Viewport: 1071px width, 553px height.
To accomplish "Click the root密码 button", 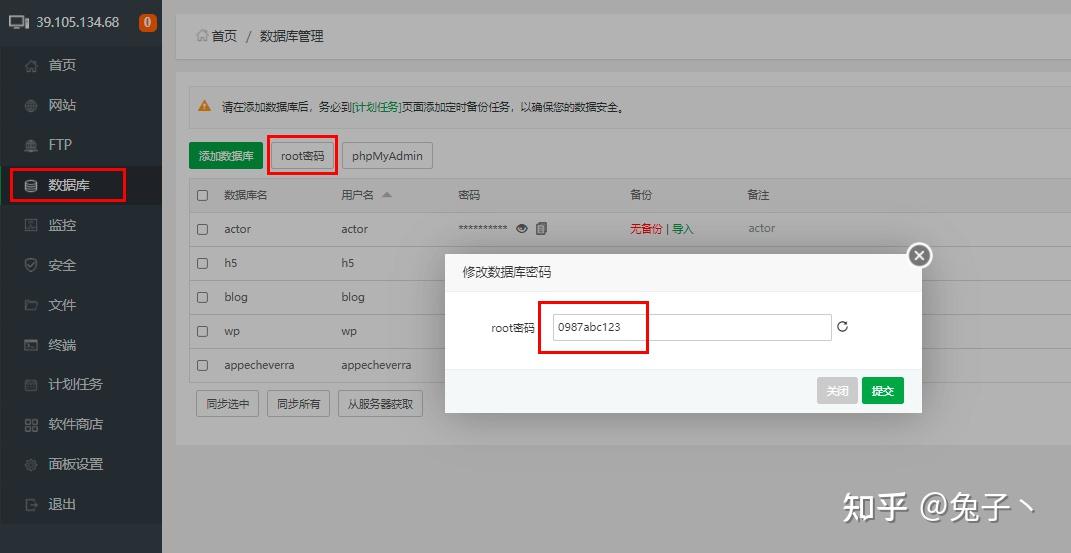I will 303,156.
